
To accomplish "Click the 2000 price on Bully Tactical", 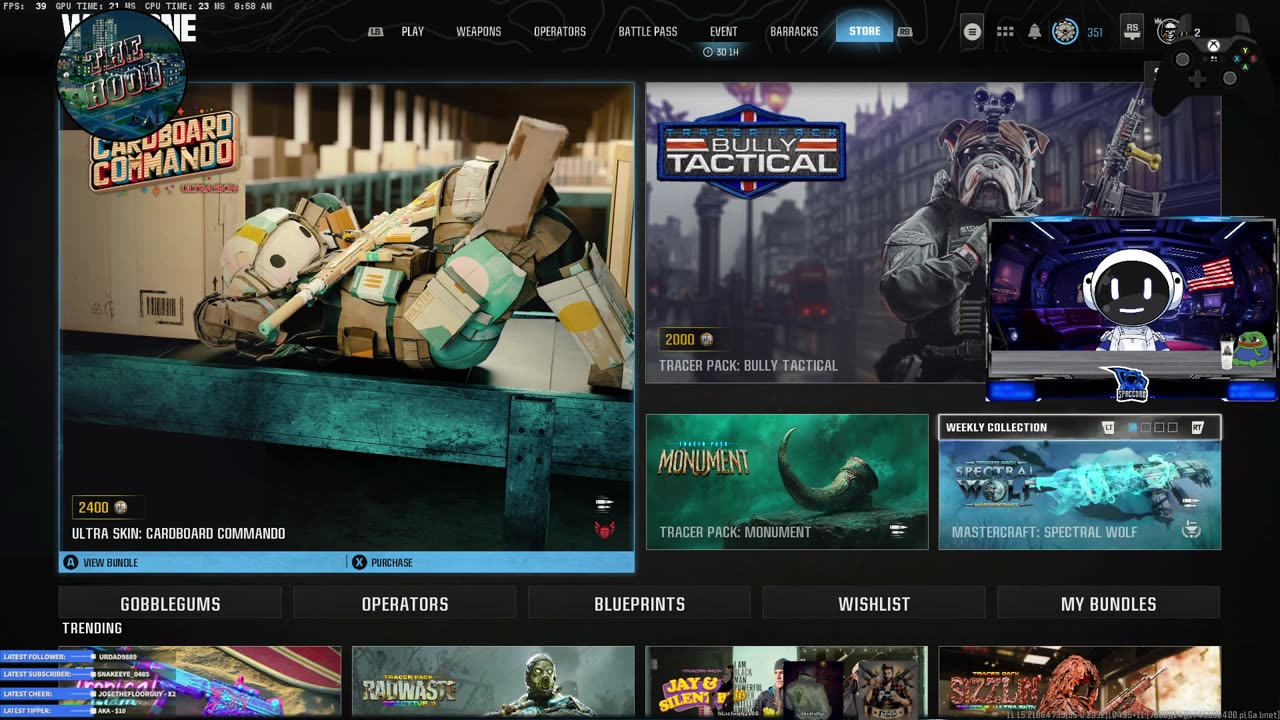I will (680, 339).
